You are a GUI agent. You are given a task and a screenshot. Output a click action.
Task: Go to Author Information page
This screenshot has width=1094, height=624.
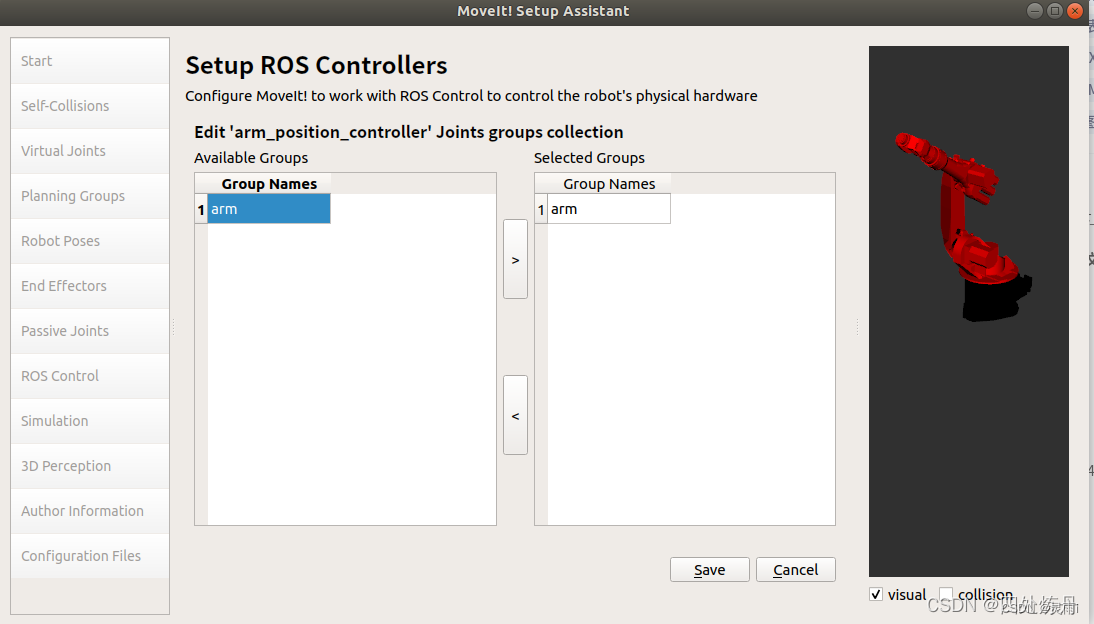tap(89, 510)
